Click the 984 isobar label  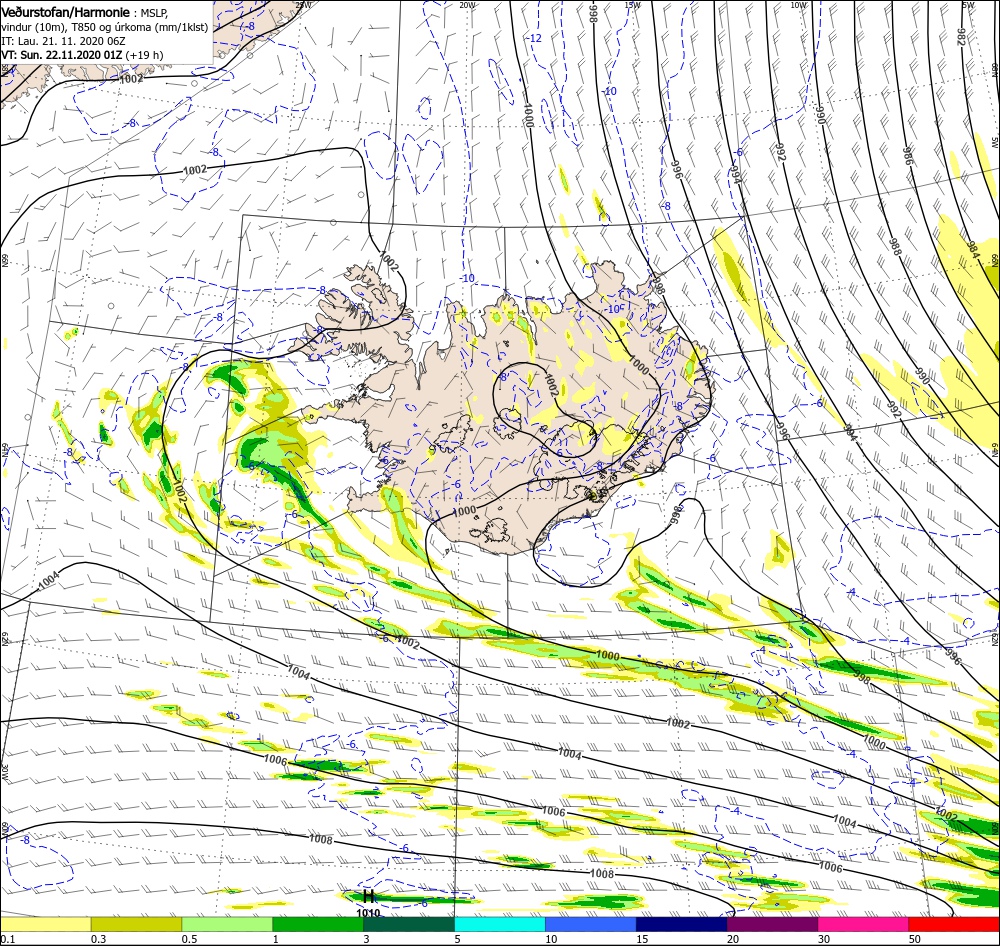click(972, 249)
